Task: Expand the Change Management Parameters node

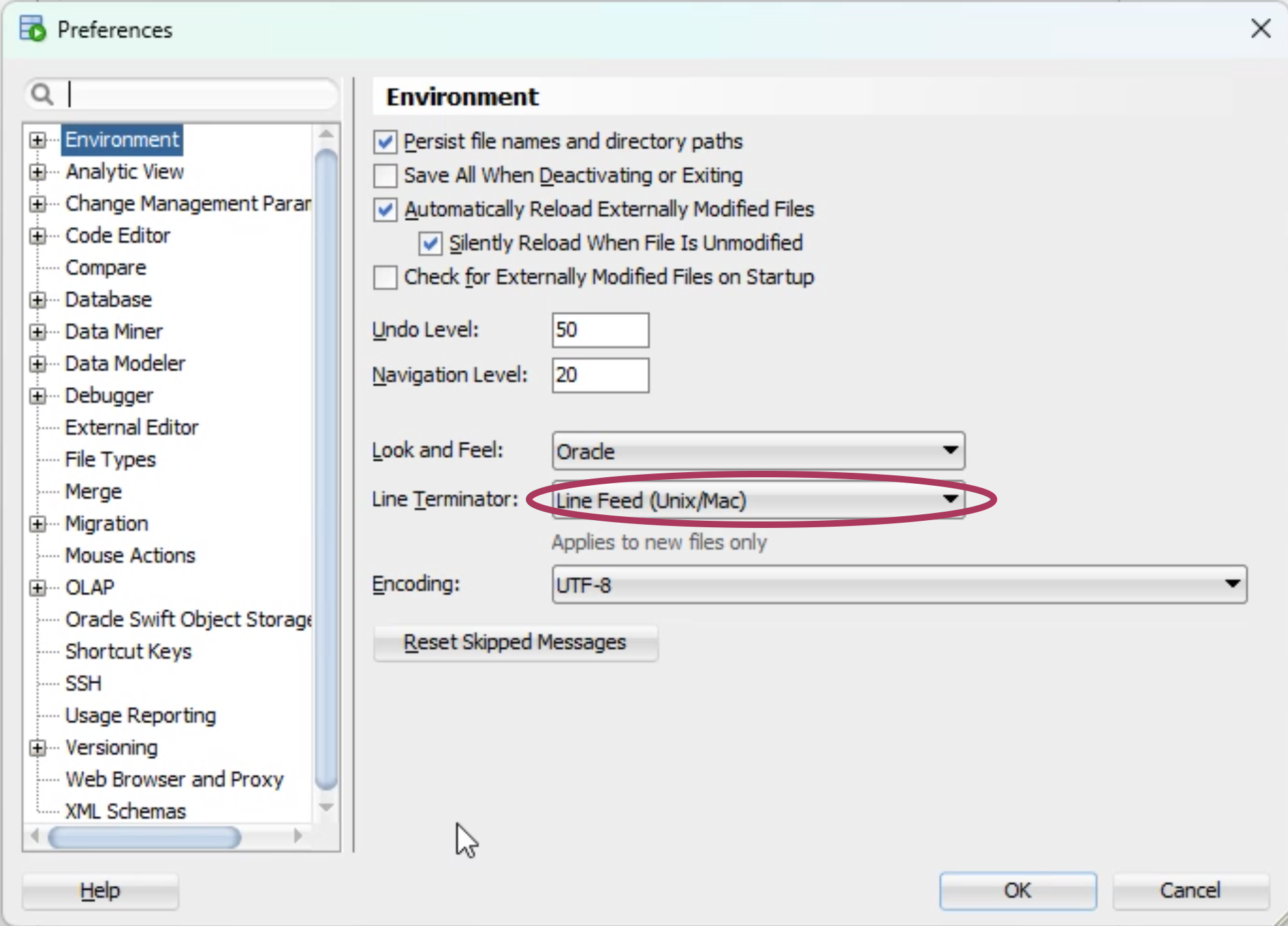Action: 38,204
